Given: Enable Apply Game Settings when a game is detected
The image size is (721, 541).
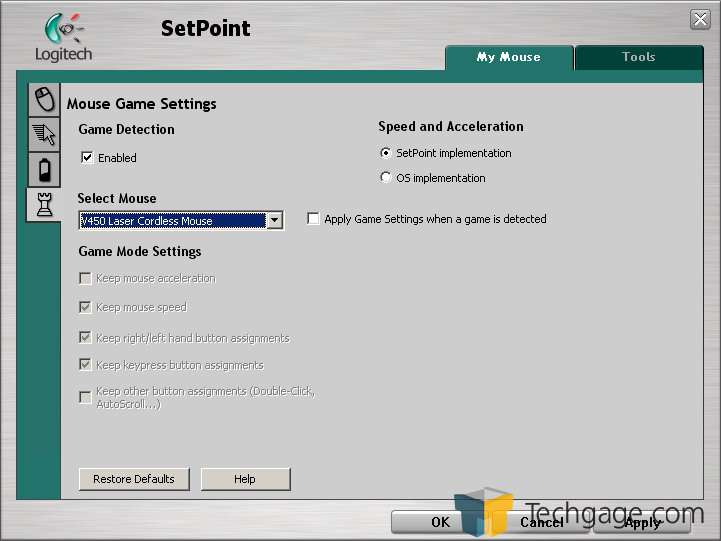Looking at the screenshot, I should [x=313, y=218].
